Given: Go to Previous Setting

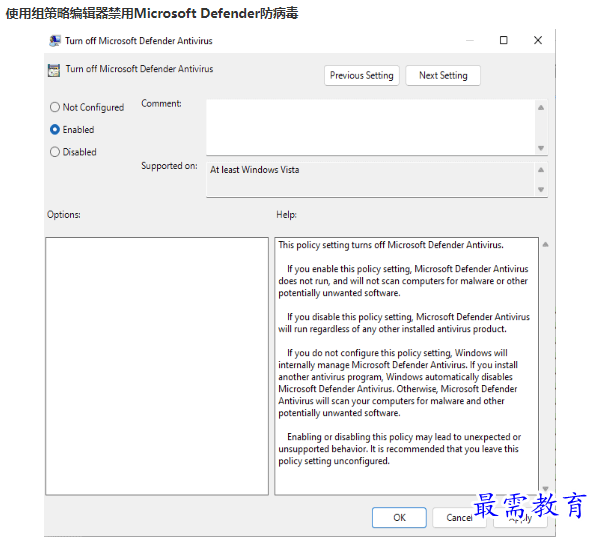Looking at the screenshot, I should (x=362, y=76).
